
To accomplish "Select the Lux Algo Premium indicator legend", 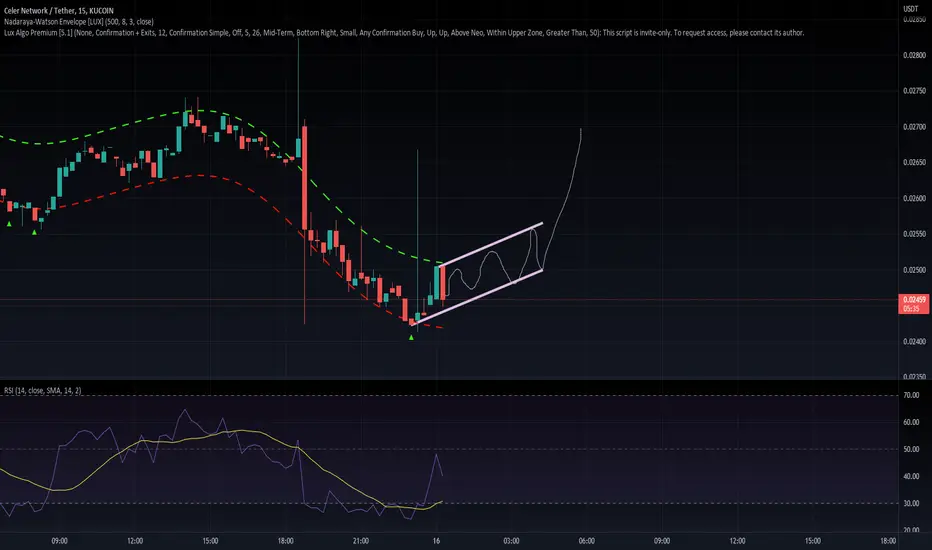I will (x=404, y=33).
